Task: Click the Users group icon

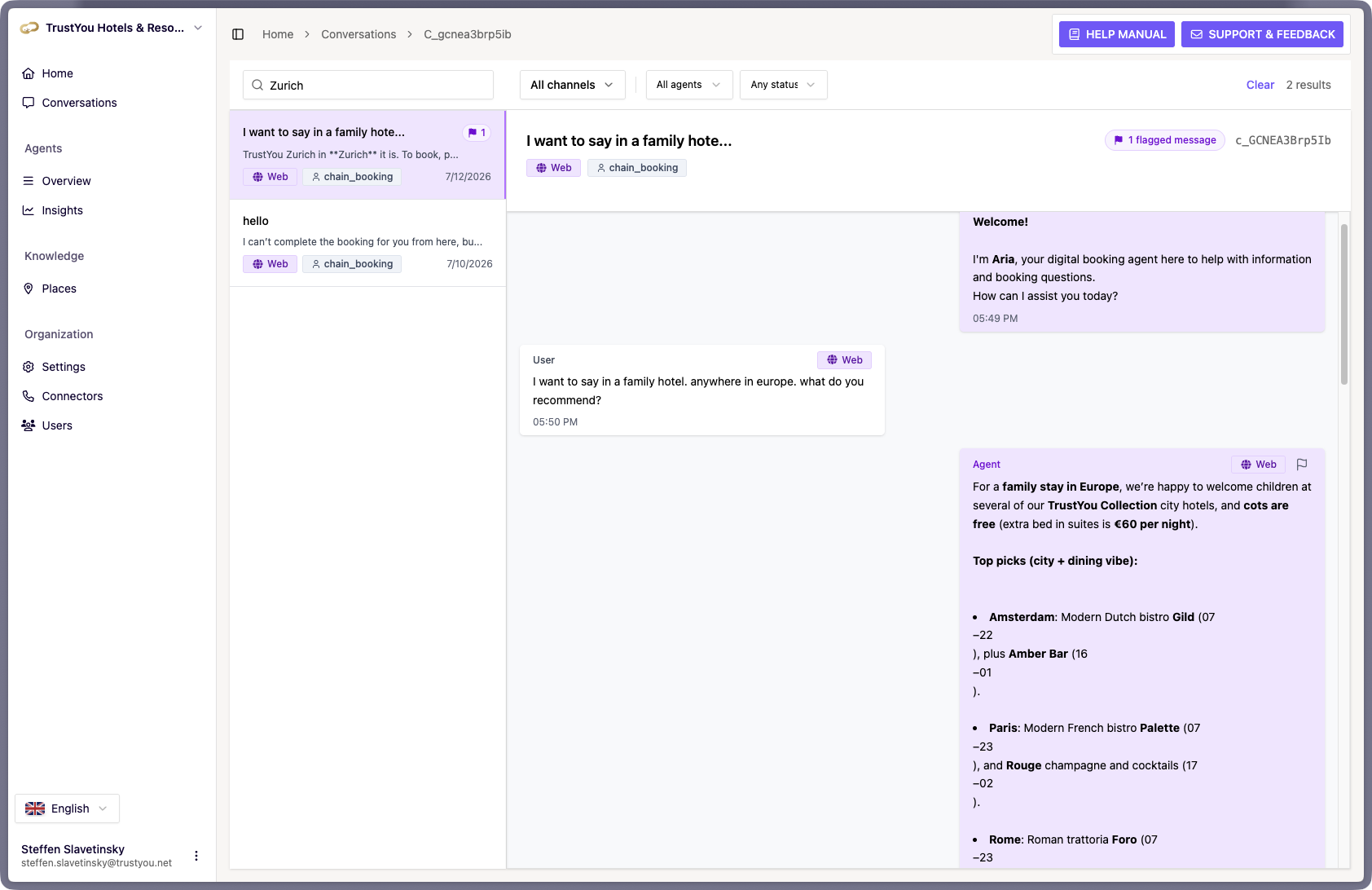Action: point(29,425)
